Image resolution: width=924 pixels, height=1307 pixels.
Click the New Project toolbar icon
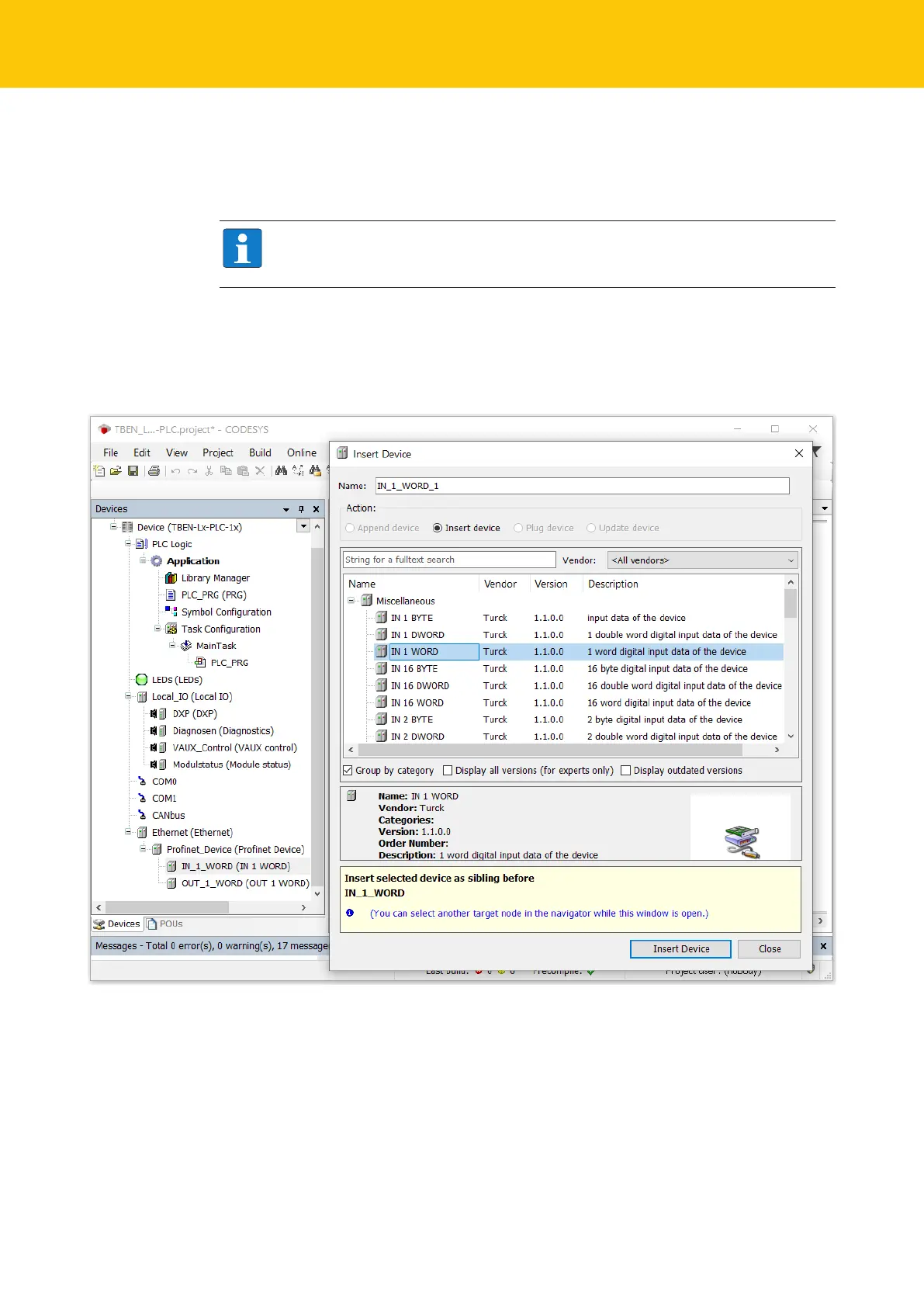tap(99, 470)
